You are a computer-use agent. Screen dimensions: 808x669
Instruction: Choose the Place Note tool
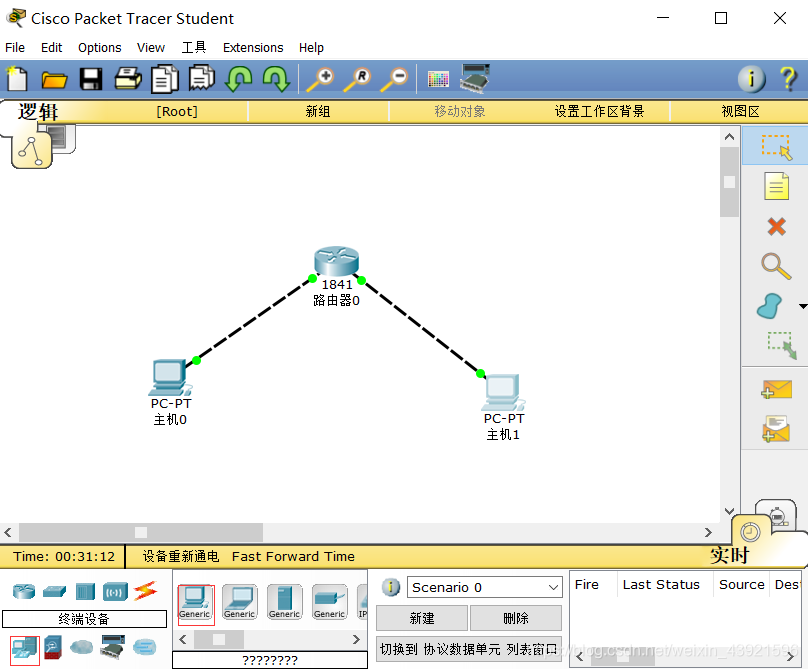[776, 186]
